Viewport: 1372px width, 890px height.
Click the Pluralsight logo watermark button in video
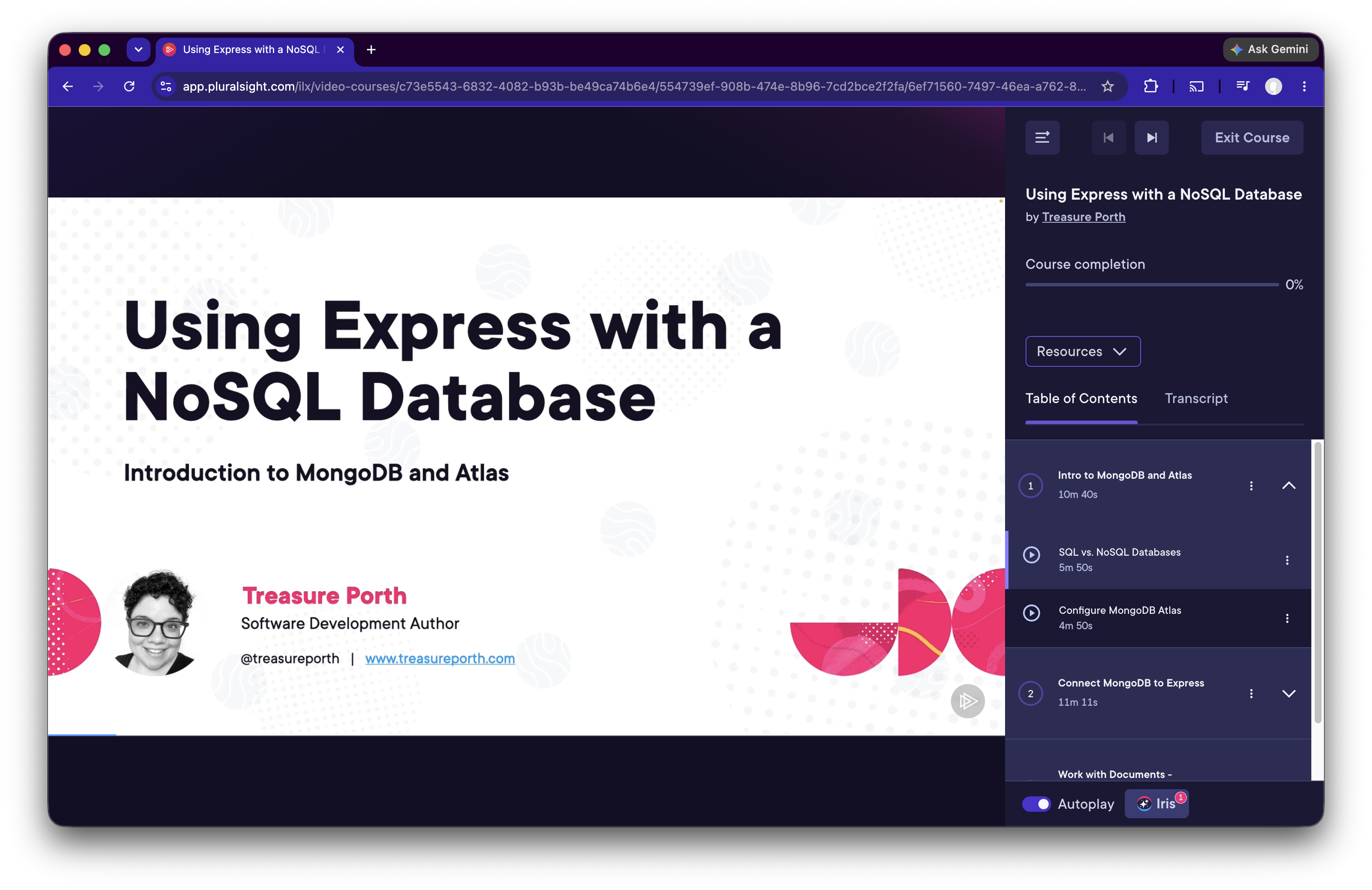tap(967, 701)
